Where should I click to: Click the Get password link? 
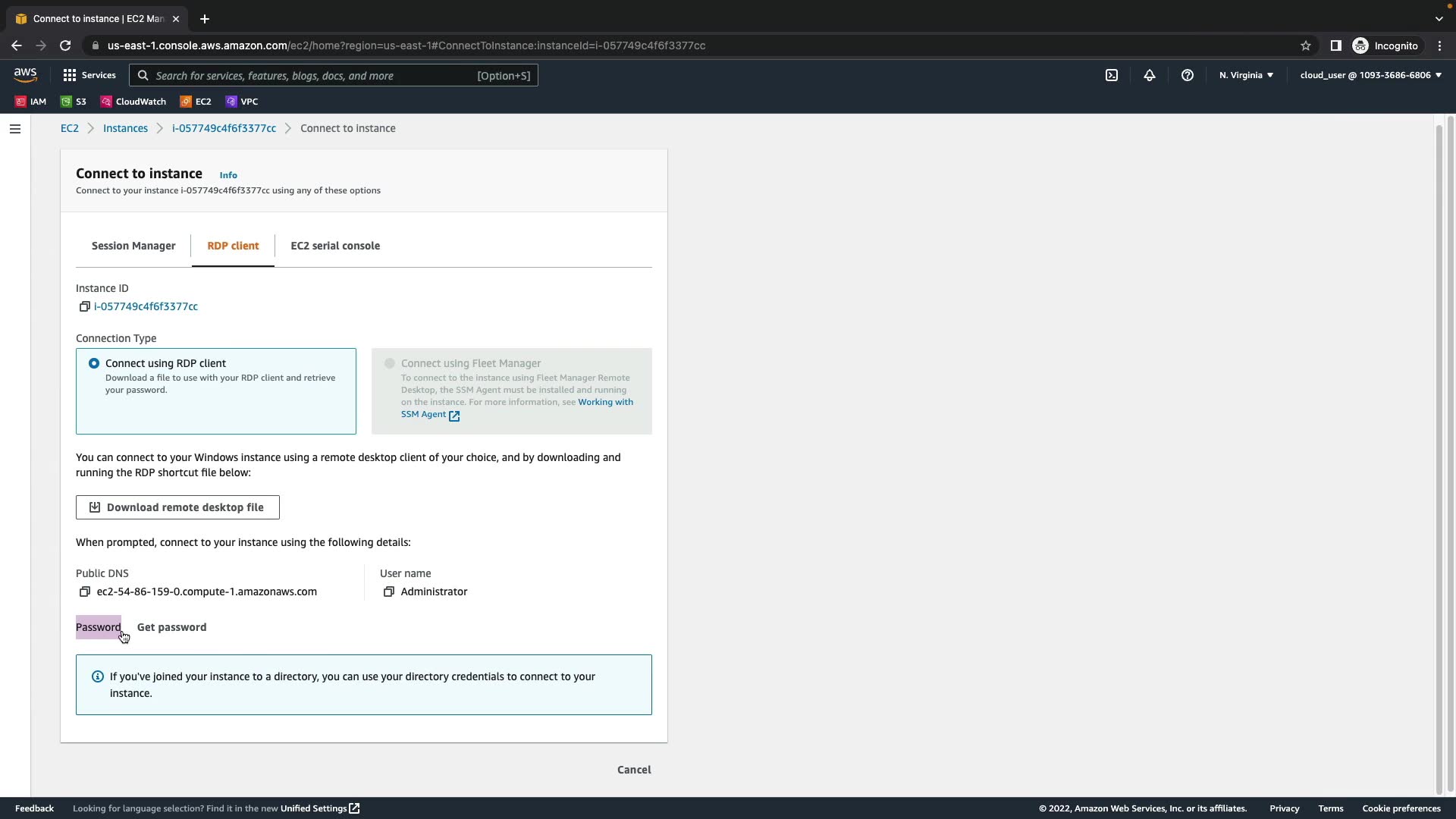171,627
